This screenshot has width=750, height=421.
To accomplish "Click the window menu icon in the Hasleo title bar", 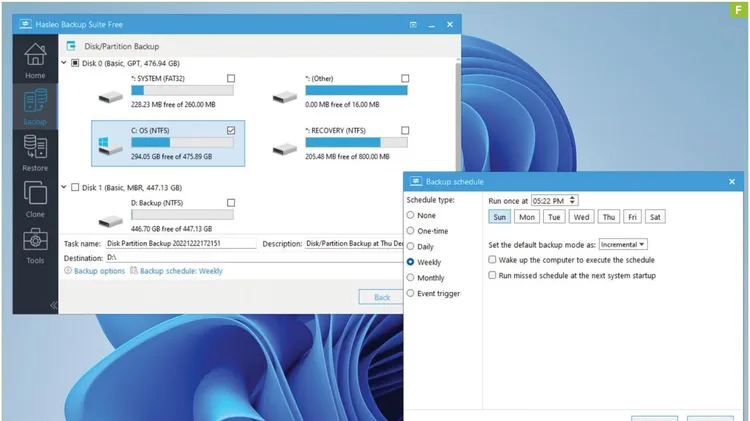I will pyautogui.click(x=413, y=24).
